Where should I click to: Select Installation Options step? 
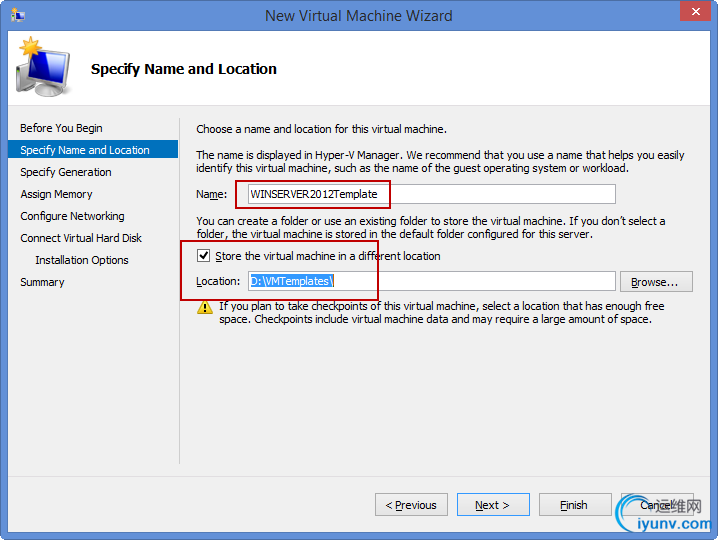click(x=82, y=260)
